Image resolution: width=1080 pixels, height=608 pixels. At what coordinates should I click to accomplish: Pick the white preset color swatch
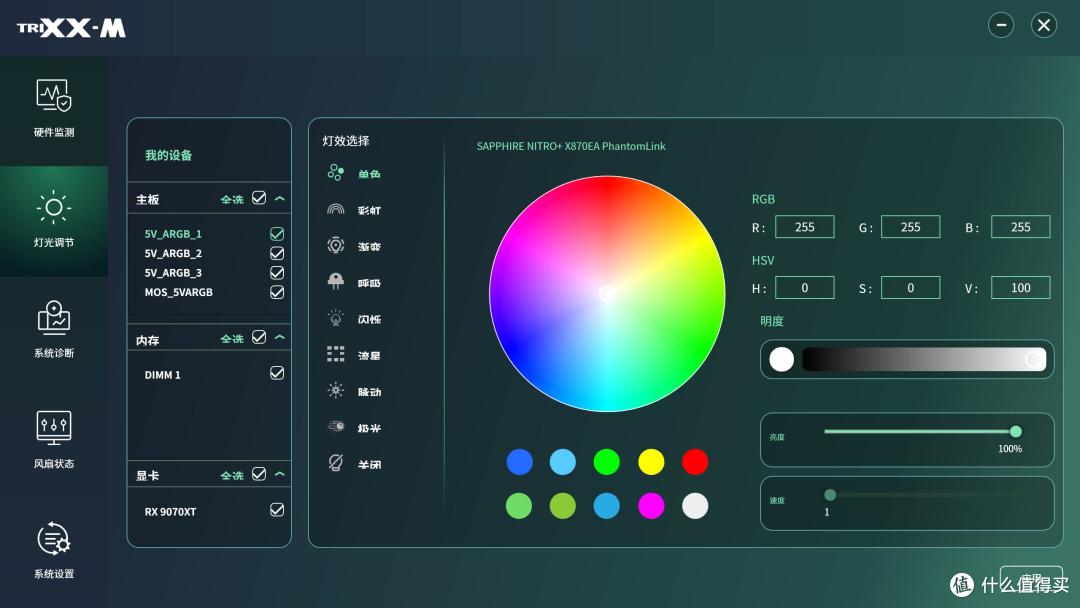coord(695,505)
